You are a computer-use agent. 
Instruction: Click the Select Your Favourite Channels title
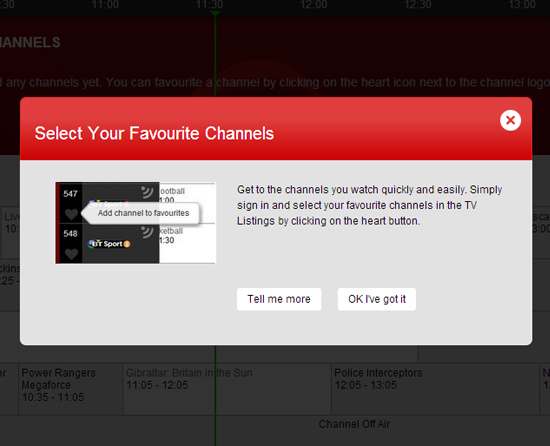(x=154, y=133)
